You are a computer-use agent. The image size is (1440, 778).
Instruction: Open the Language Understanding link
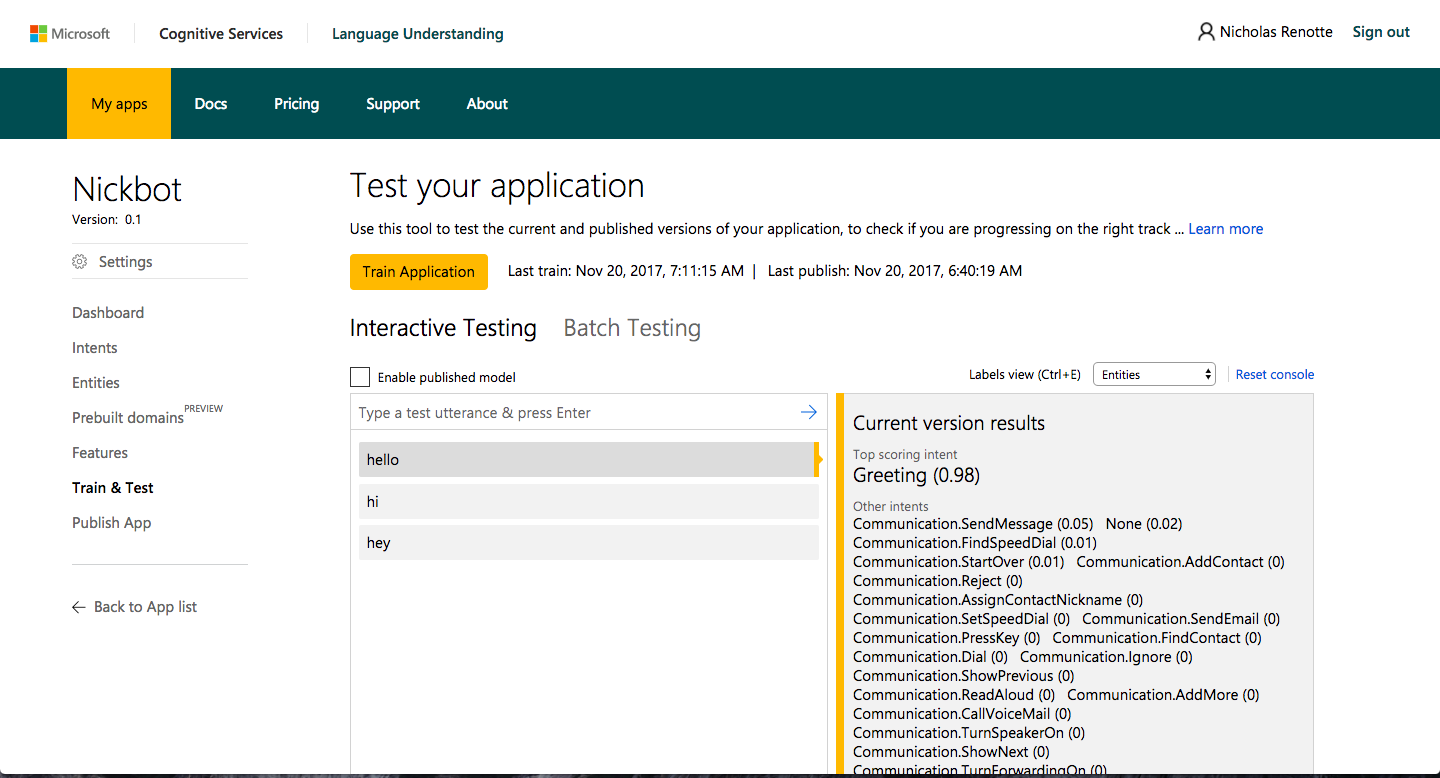coord(418,34)
